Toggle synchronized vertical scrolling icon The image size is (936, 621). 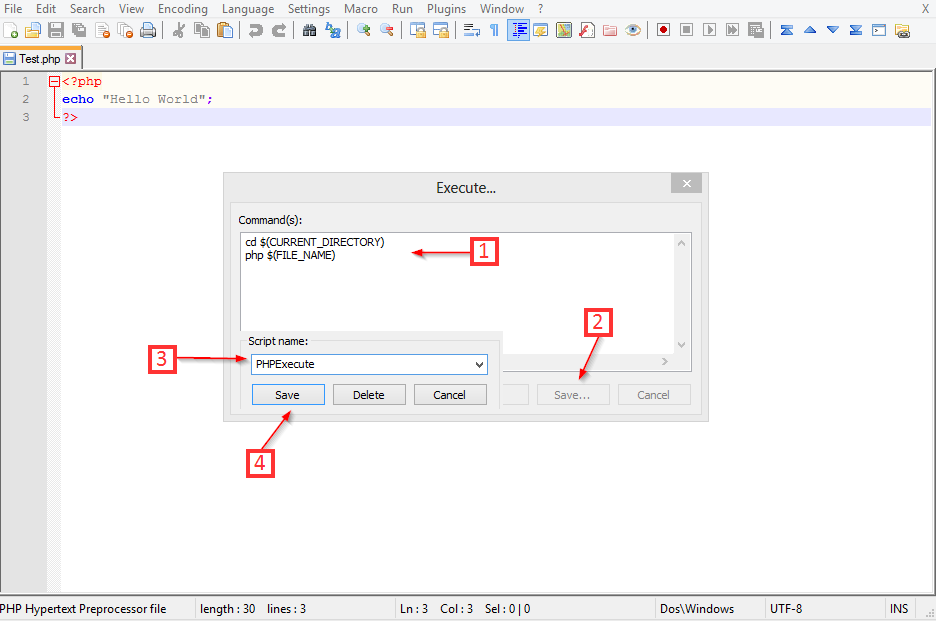(418, 30)
